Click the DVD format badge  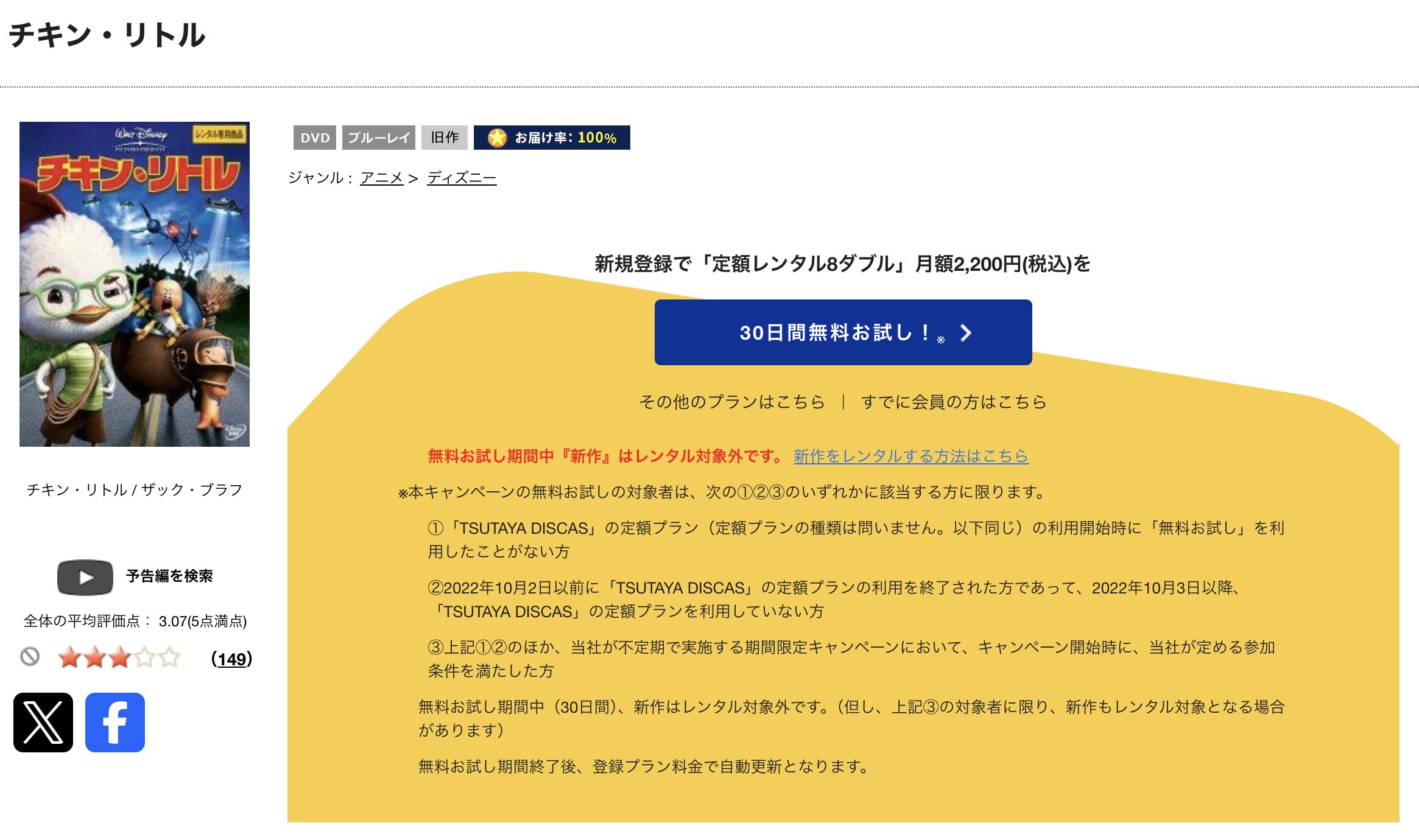[315, 138]
